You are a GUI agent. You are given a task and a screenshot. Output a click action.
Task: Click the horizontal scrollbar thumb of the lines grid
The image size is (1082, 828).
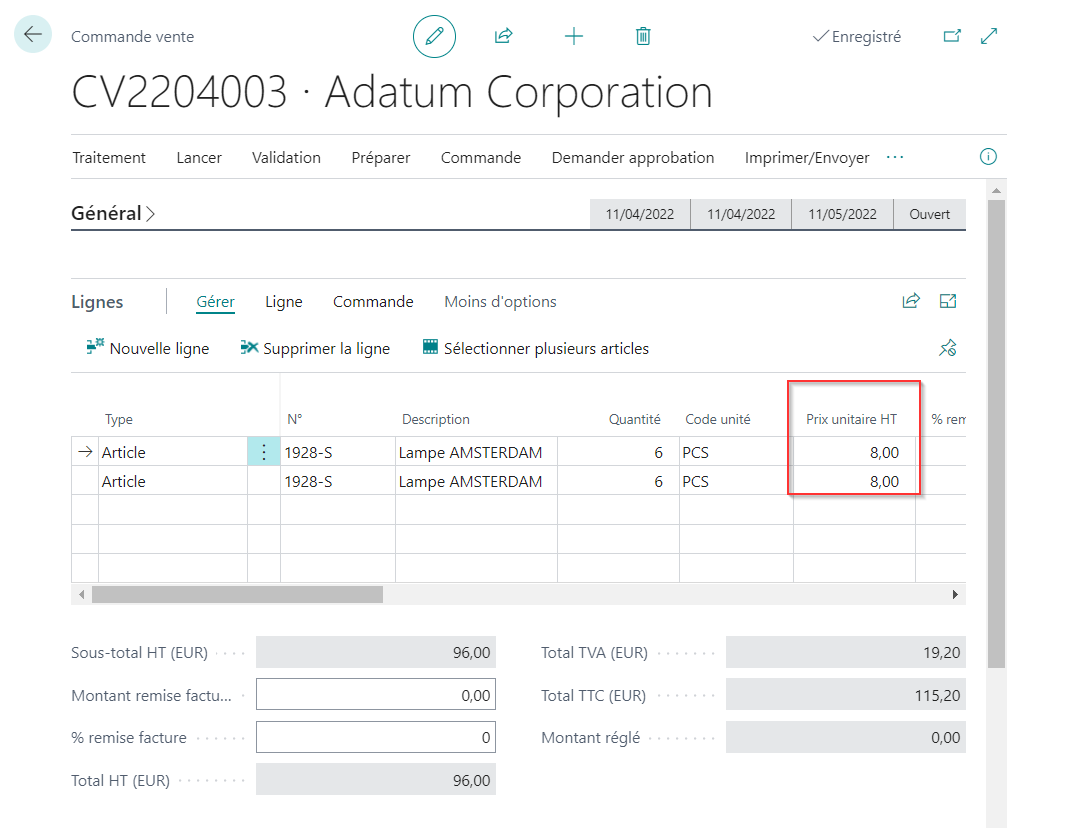coord(237,594)
